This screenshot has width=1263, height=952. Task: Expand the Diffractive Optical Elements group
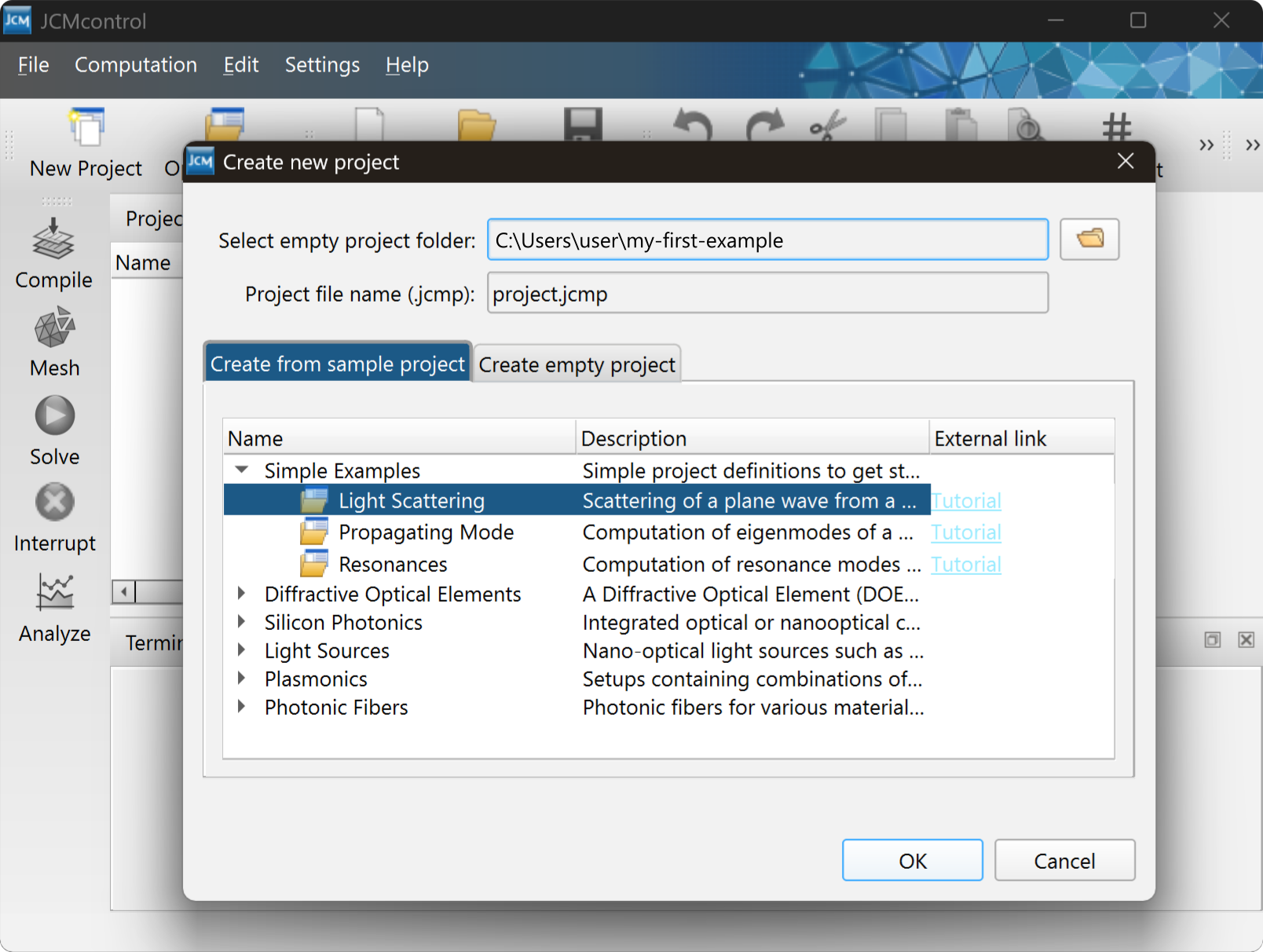tap(242, 593)
